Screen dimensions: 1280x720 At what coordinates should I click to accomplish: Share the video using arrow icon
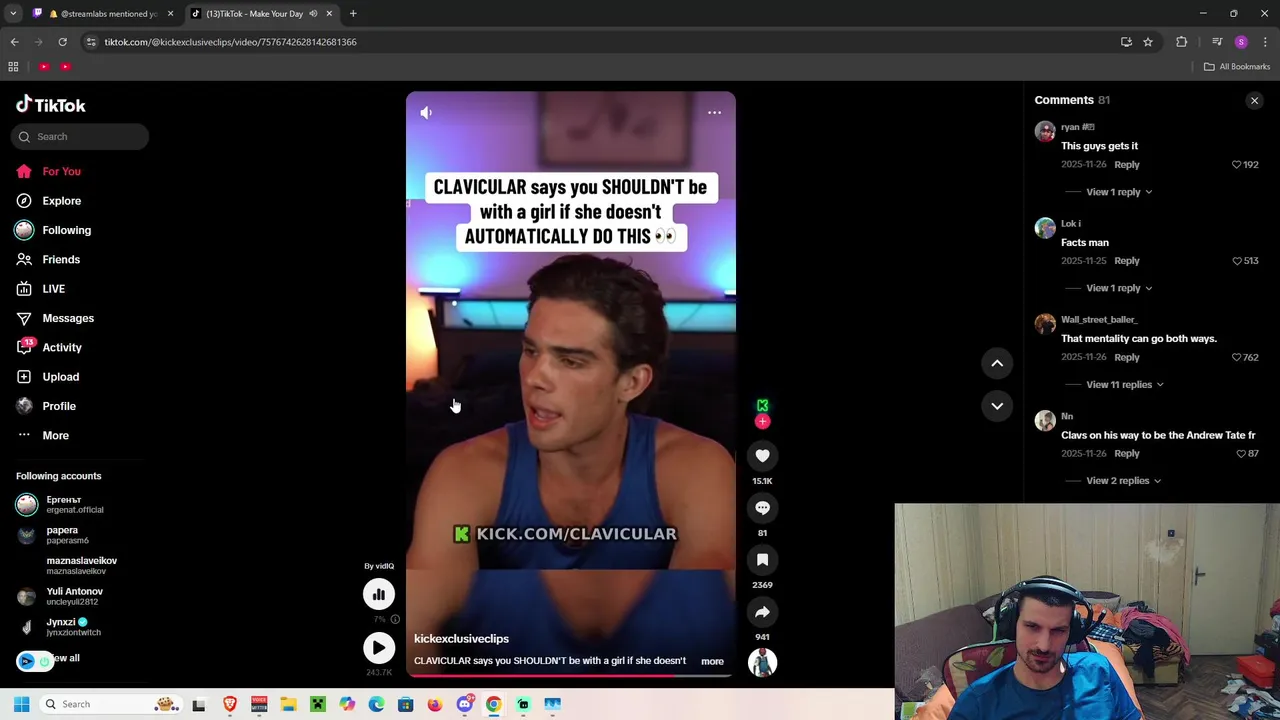[x=762, y=612]
